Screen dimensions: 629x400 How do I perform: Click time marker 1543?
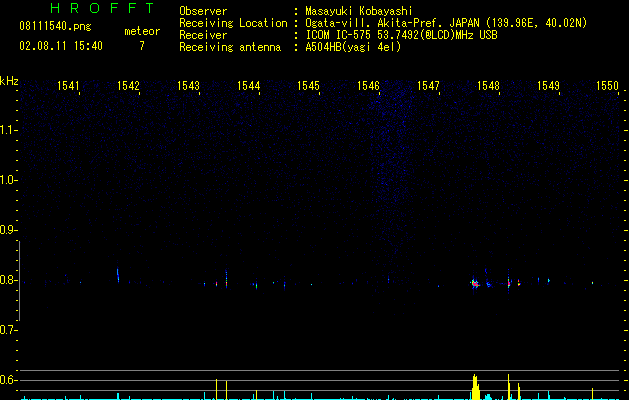188,86
